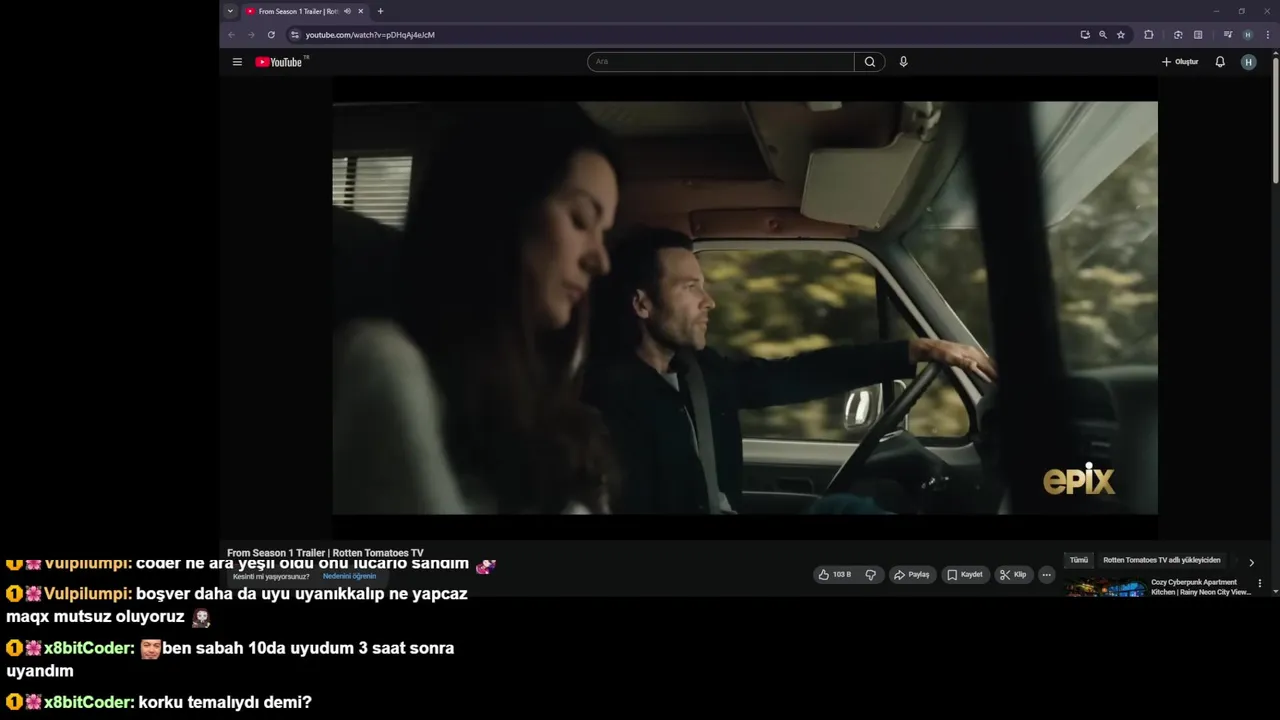Go back in the browser
The height and width of the screenshot is (720, 1280).
click(232, 35)
